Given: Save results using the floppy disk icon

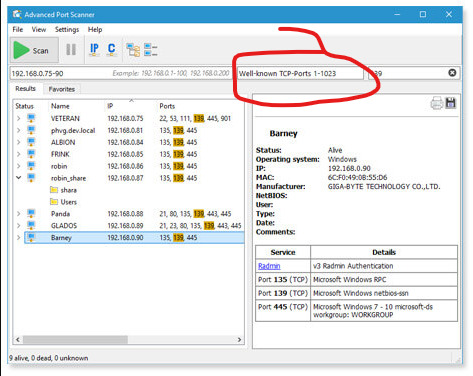Looking at the screenshot, I should point(451,103).
